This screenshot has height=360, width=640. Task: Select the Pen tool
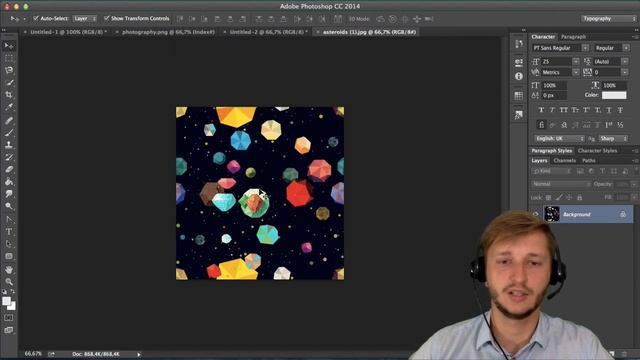9,220
